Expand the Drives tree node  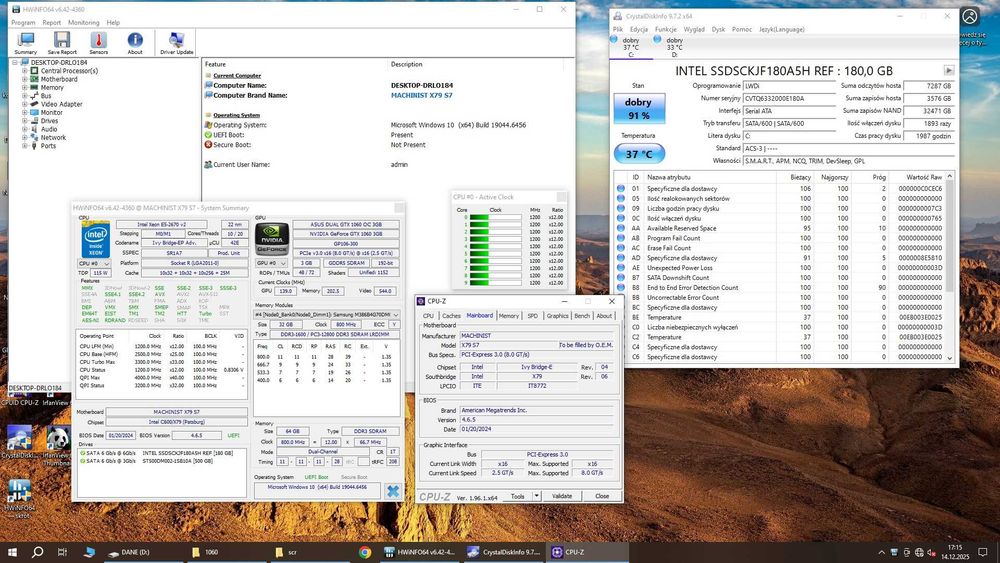[x=25, y=121]
